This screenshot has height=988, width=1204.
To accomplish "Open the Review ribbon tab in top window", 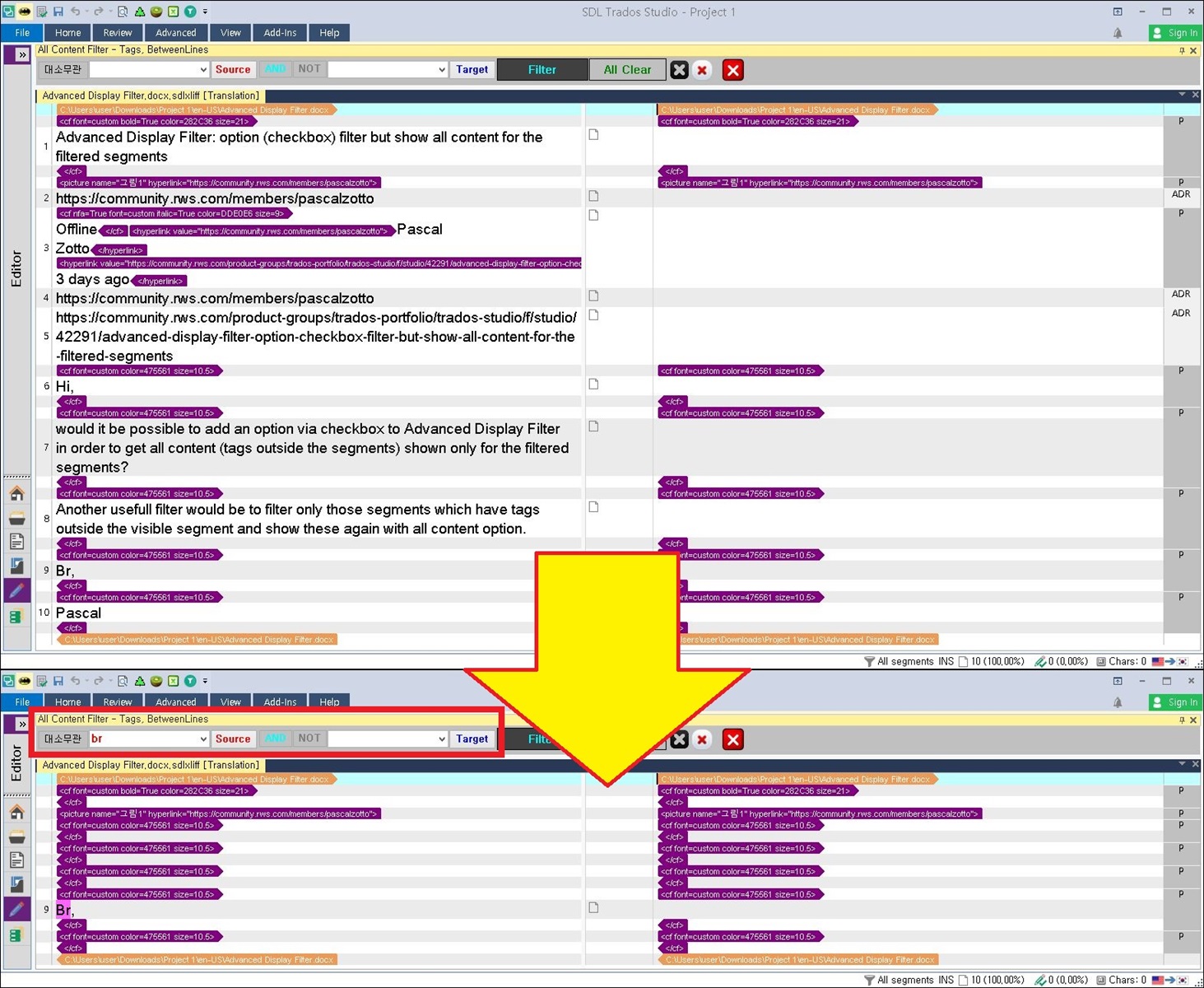I will coord(118,33).
